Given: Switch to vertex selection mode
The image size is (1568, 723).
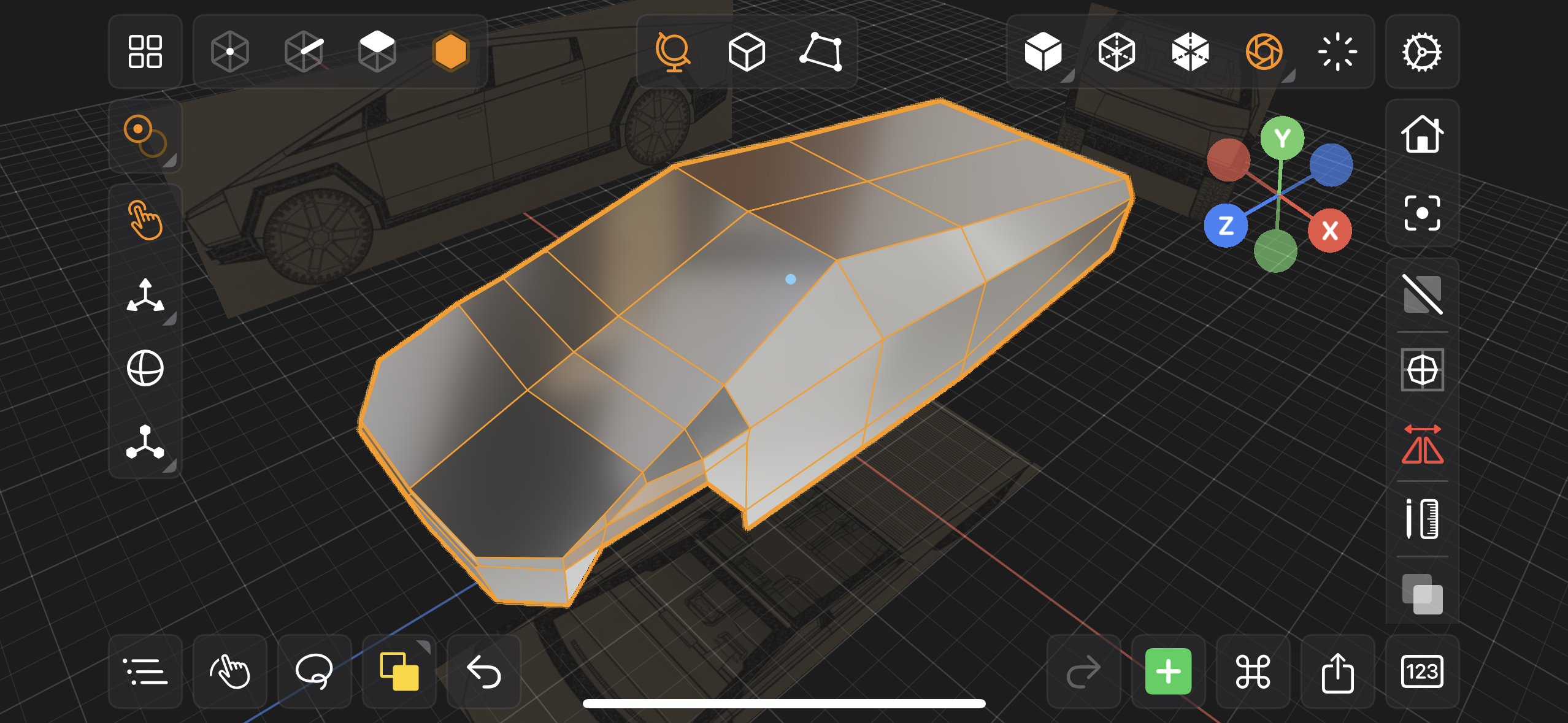Looking at the screenshot, I should click(229, 52).
